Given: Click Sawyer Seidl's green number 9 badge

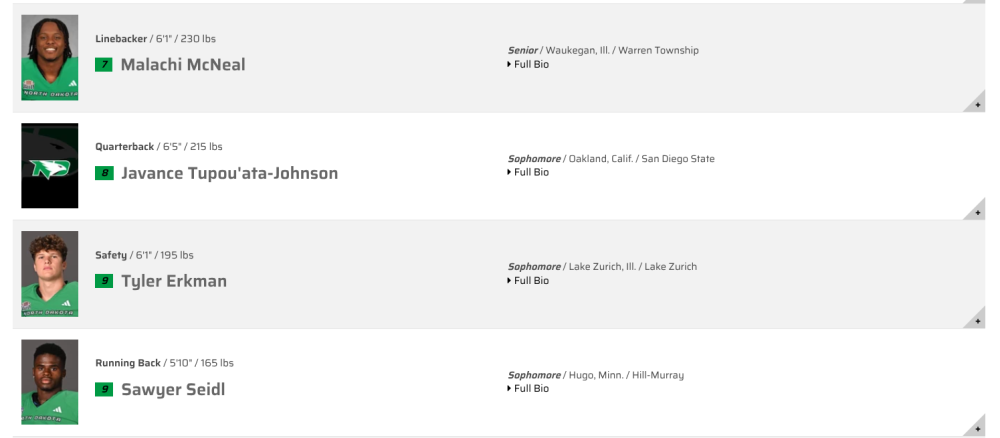Looking at the screenshot, I should (104, 389).
